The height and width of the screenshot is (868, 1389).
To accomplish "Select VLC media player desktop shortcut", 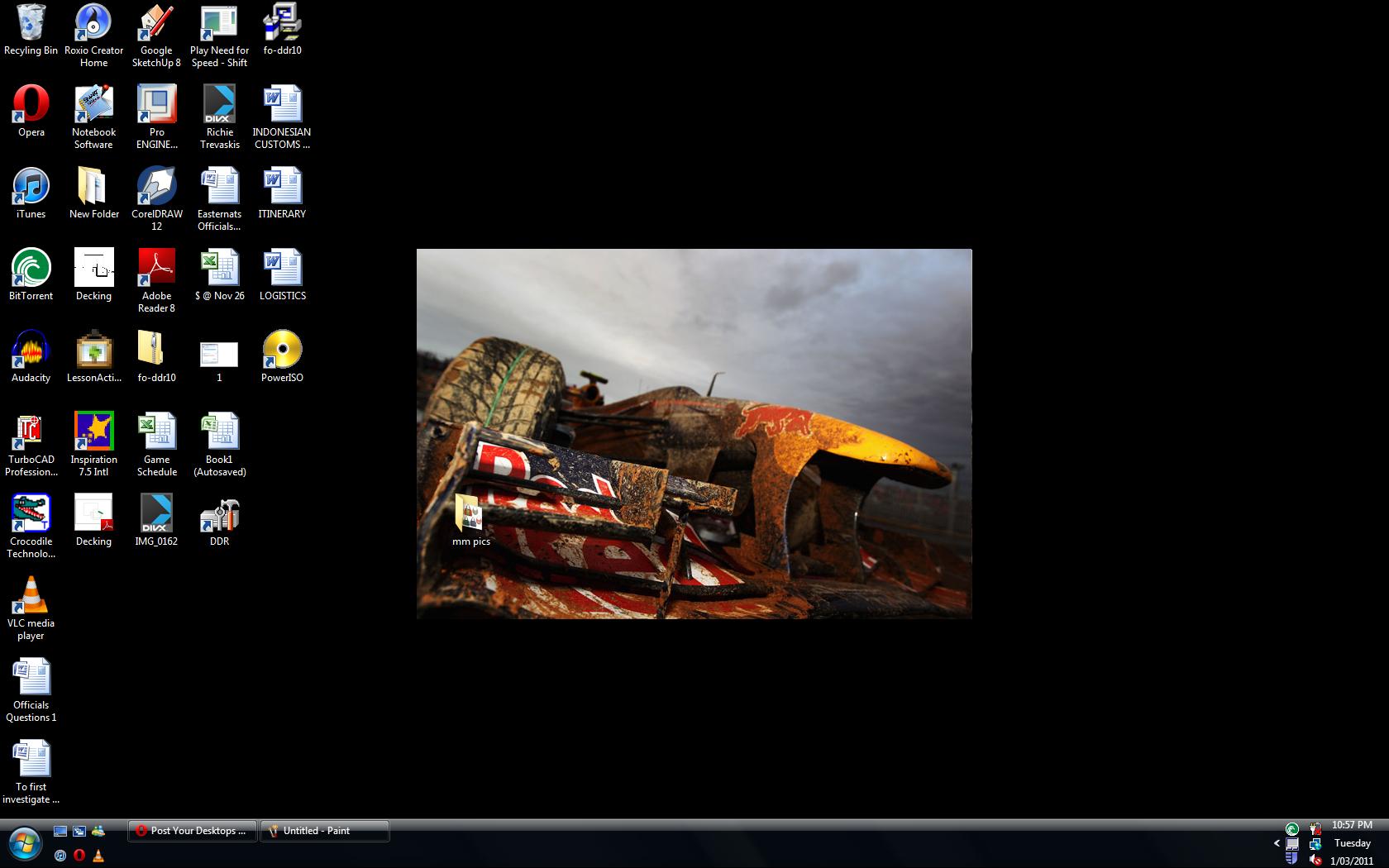I will click(x=31, y=608).
